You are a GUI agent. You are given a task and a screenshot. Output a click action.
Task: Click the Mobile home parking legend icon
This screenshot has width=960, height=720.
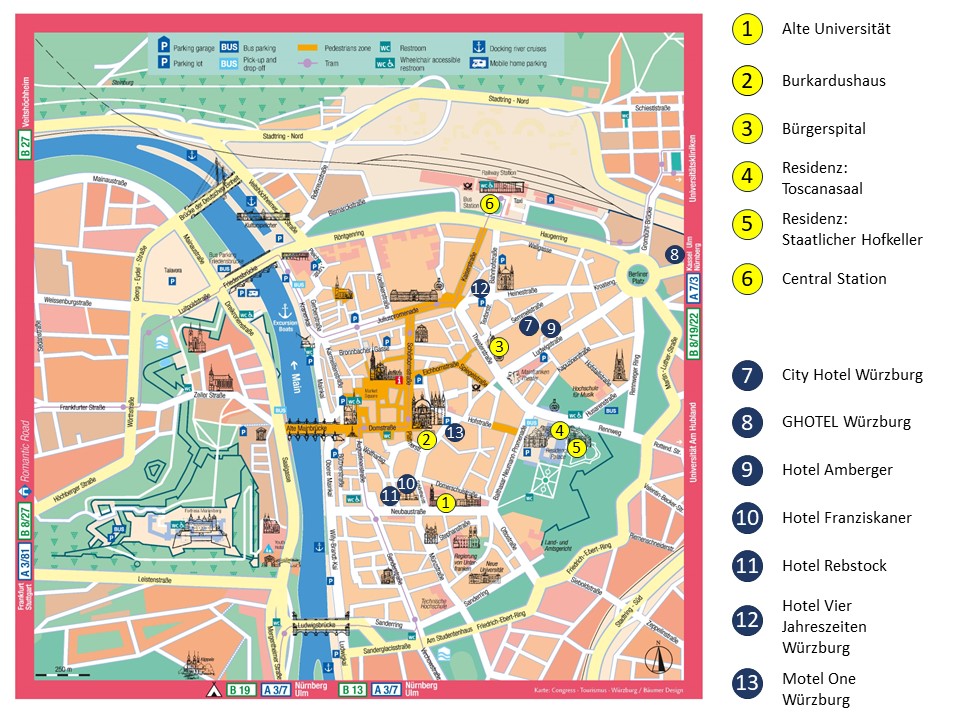click(x=479, y=63)
